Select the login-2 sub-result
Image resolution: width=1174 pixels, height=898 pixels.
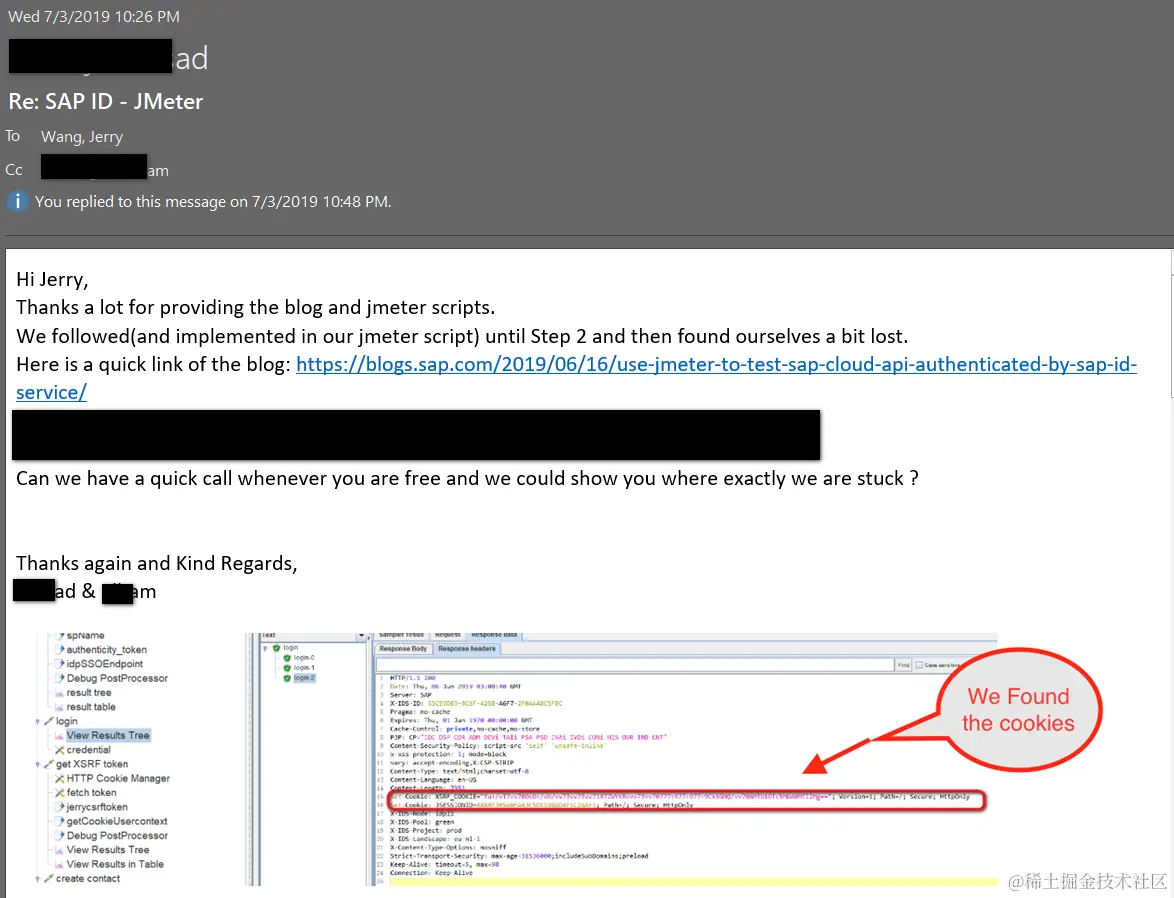pyautogui.click(x=304, y=677)
